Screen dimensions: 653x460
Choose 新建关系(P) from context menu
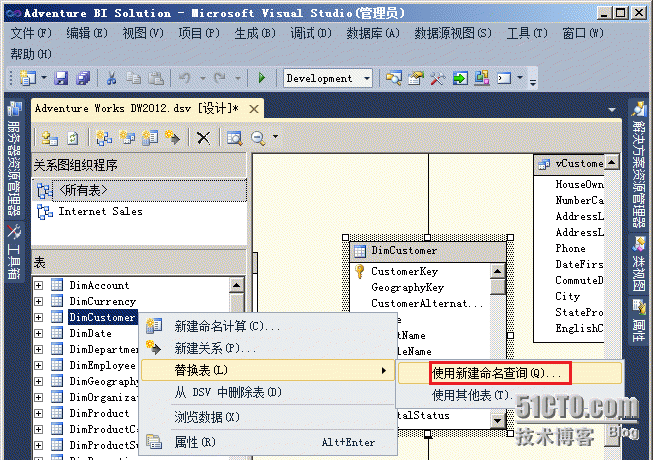(268, 348)
